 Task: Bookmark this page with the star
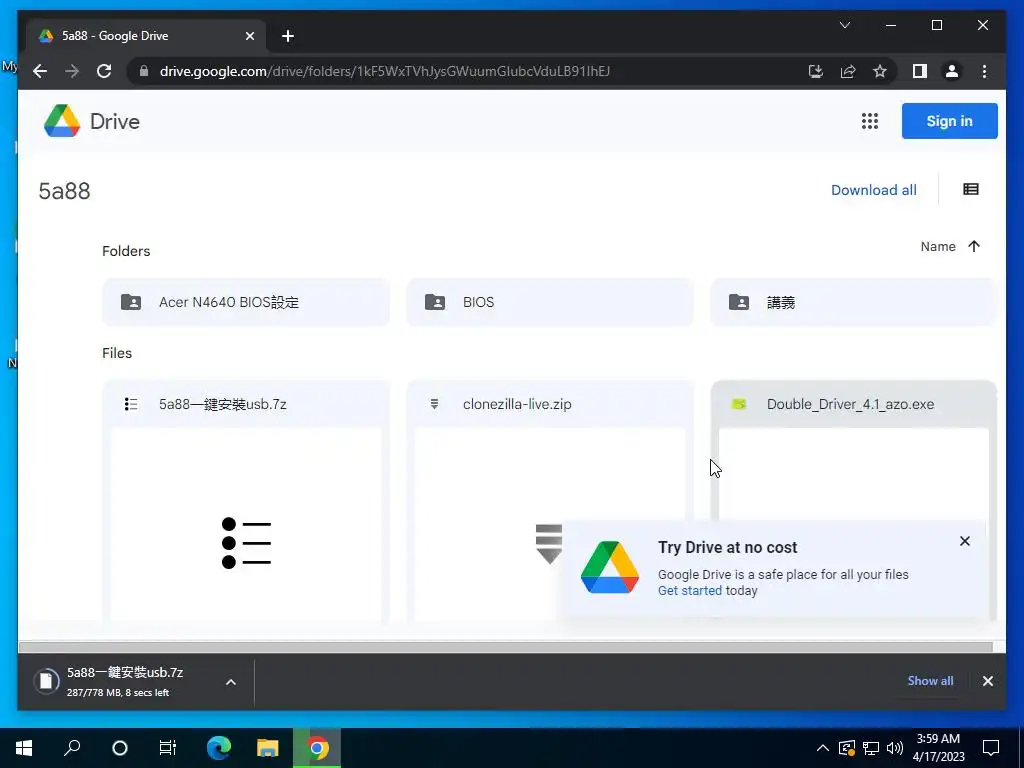coord(880,71)
